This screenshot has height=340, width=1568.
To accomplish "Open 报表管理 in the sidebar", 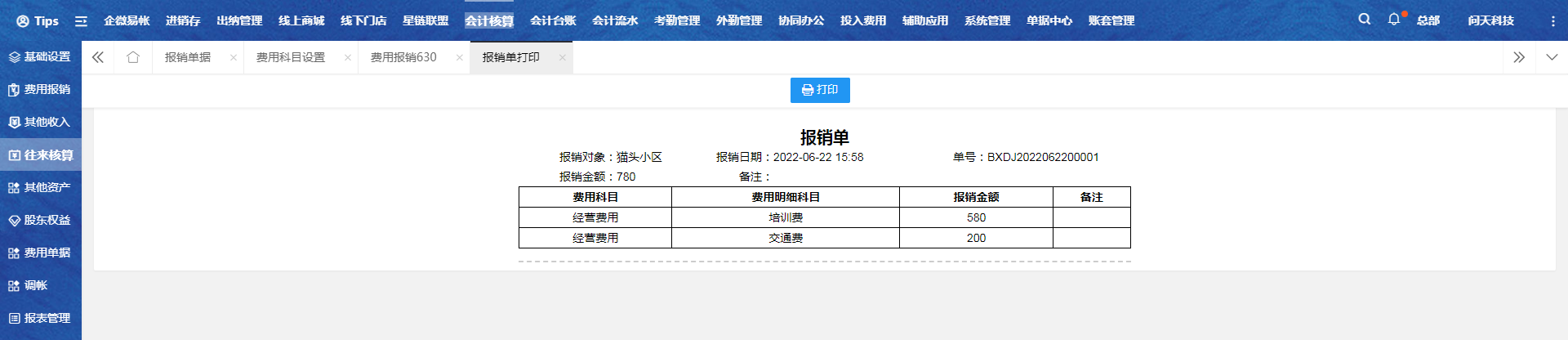I will (41, 318).
